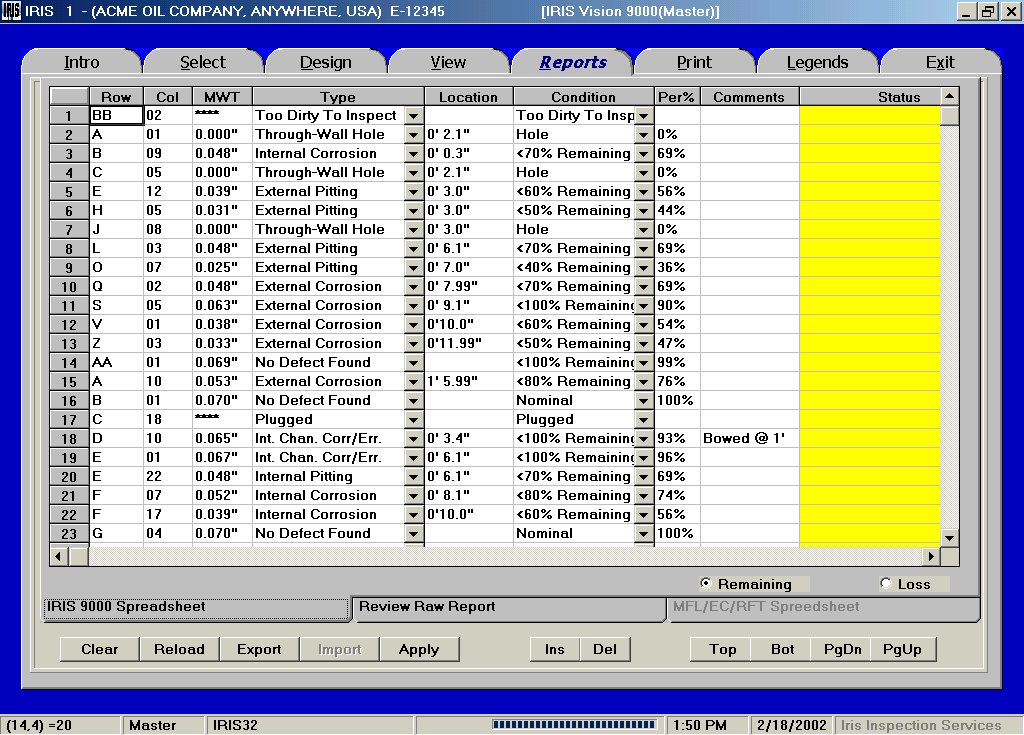Jump to Top of spreadsheet
1024x735 pixels.
(x=722, y=649)
